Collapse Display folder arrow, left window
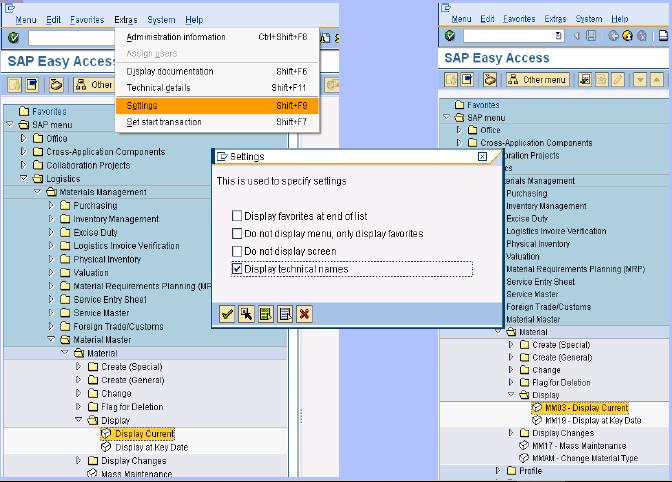 78,420
